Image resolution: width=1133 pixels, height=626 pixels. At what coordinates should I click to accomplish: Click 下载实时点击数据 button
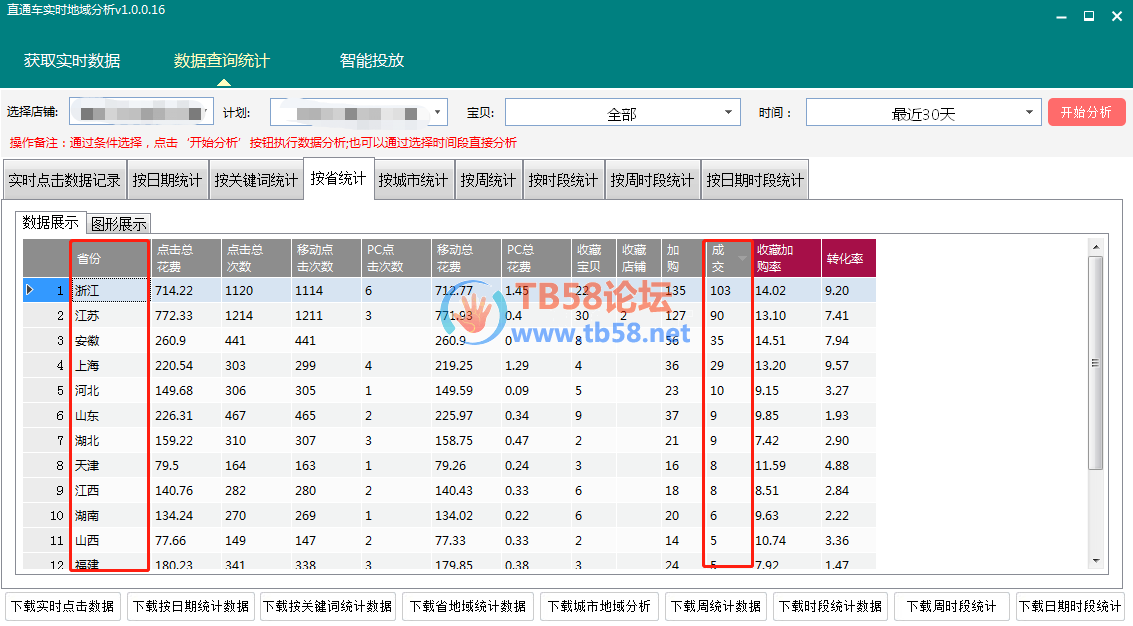(x=64, y=606)
